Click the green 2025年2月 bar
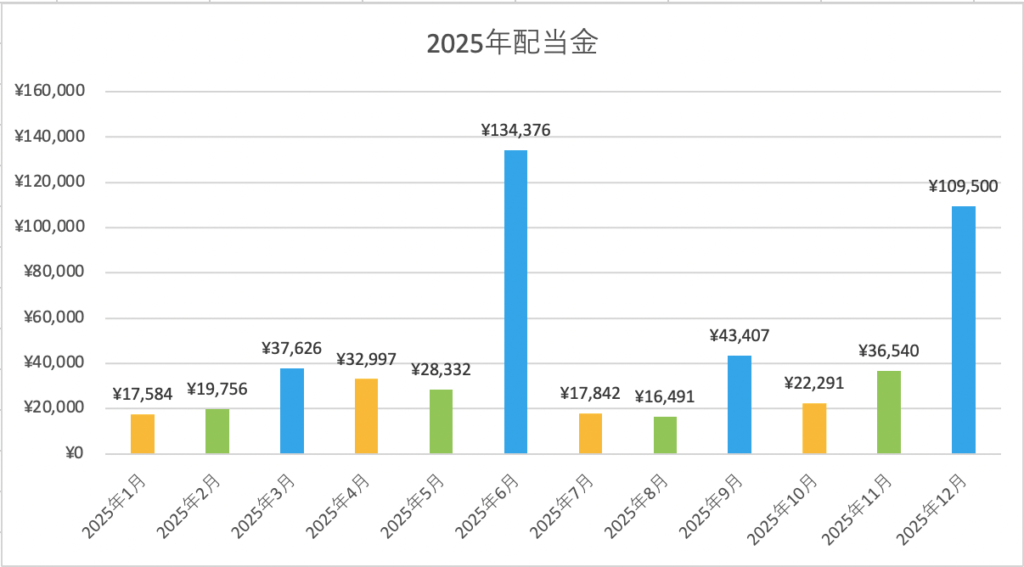Screen dimensions: 1024x567 point(217,432)
